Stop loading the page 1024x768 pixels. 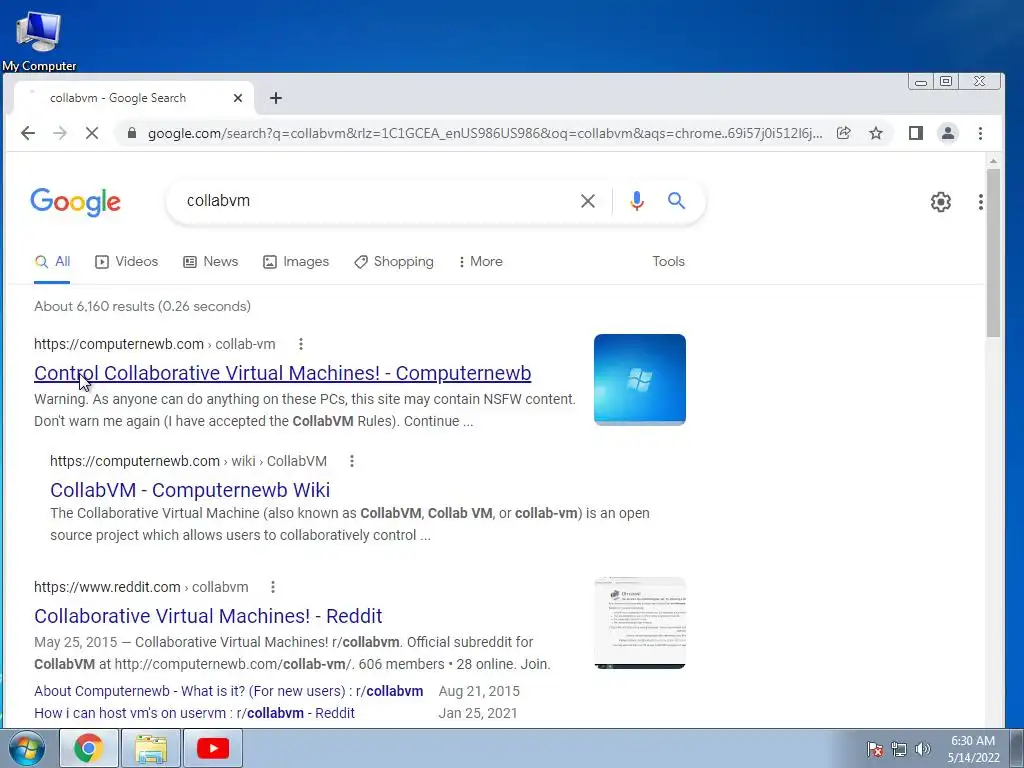pos(91,133)
